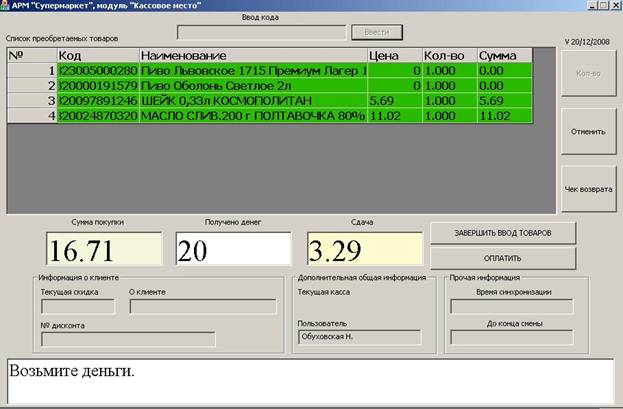Click the ОПЛАТИТЬ button

click(503, 258)
